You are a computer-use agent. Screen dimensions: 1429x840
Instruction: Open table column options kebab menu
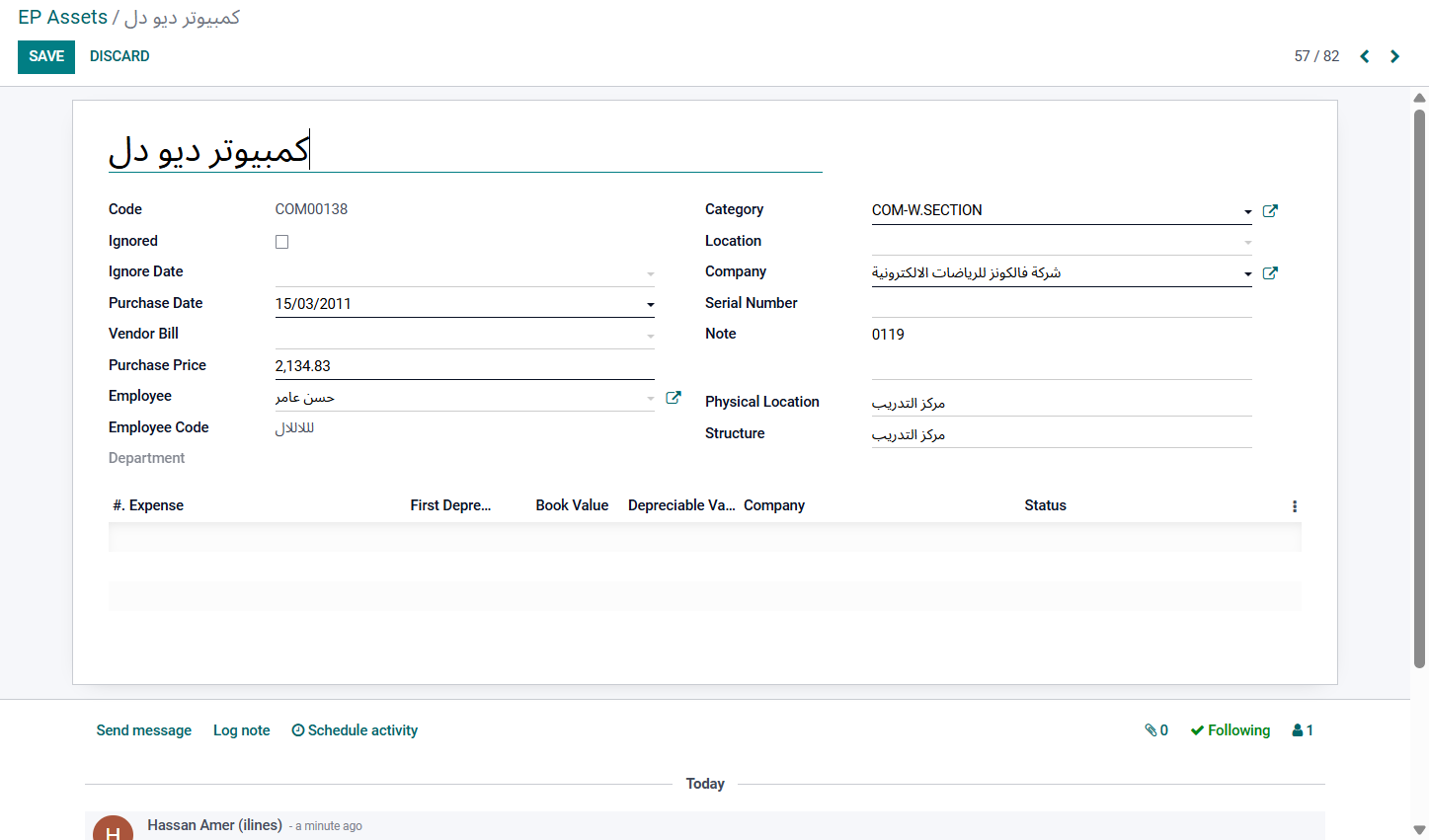tap(1295, 506)
